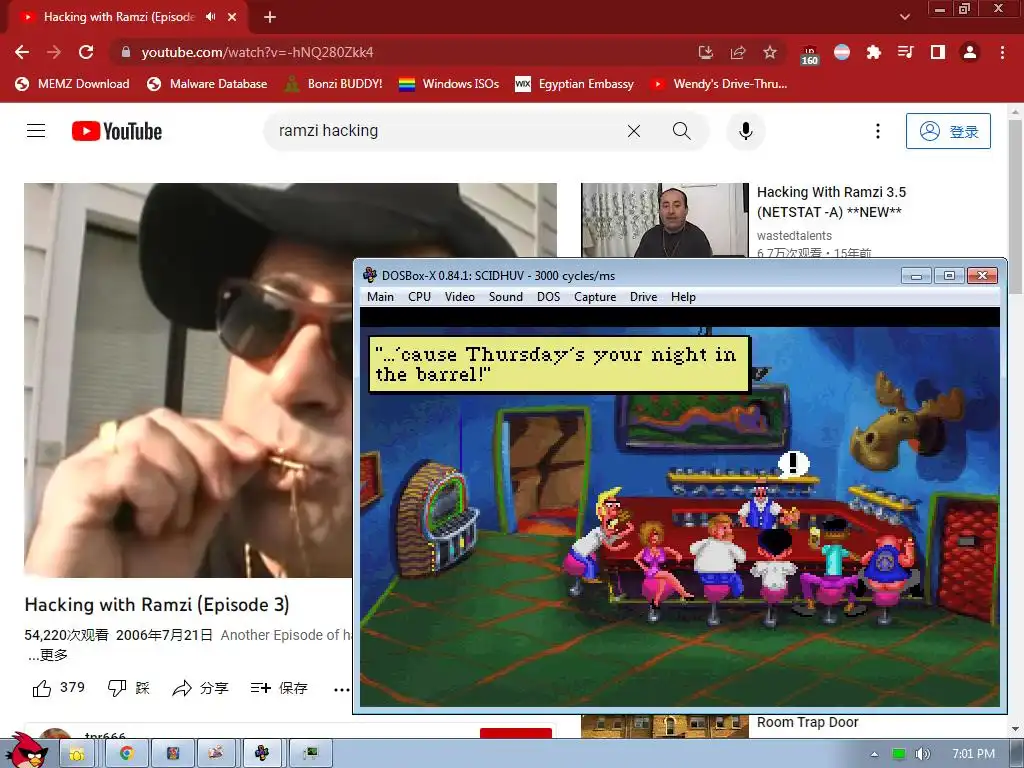This screenshot has height=768, width=1024.
Task: Open YouTube hamburger guide menu
Action: [x=36, y=131]
